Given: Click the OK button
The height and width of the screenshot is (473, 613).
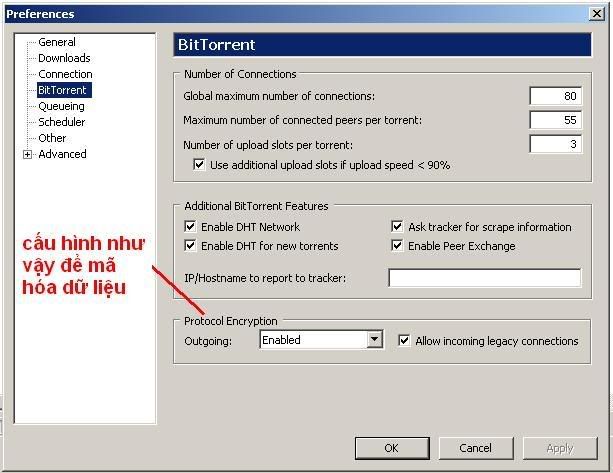Looking at the screenshot, I should click(x=392, y=448).
